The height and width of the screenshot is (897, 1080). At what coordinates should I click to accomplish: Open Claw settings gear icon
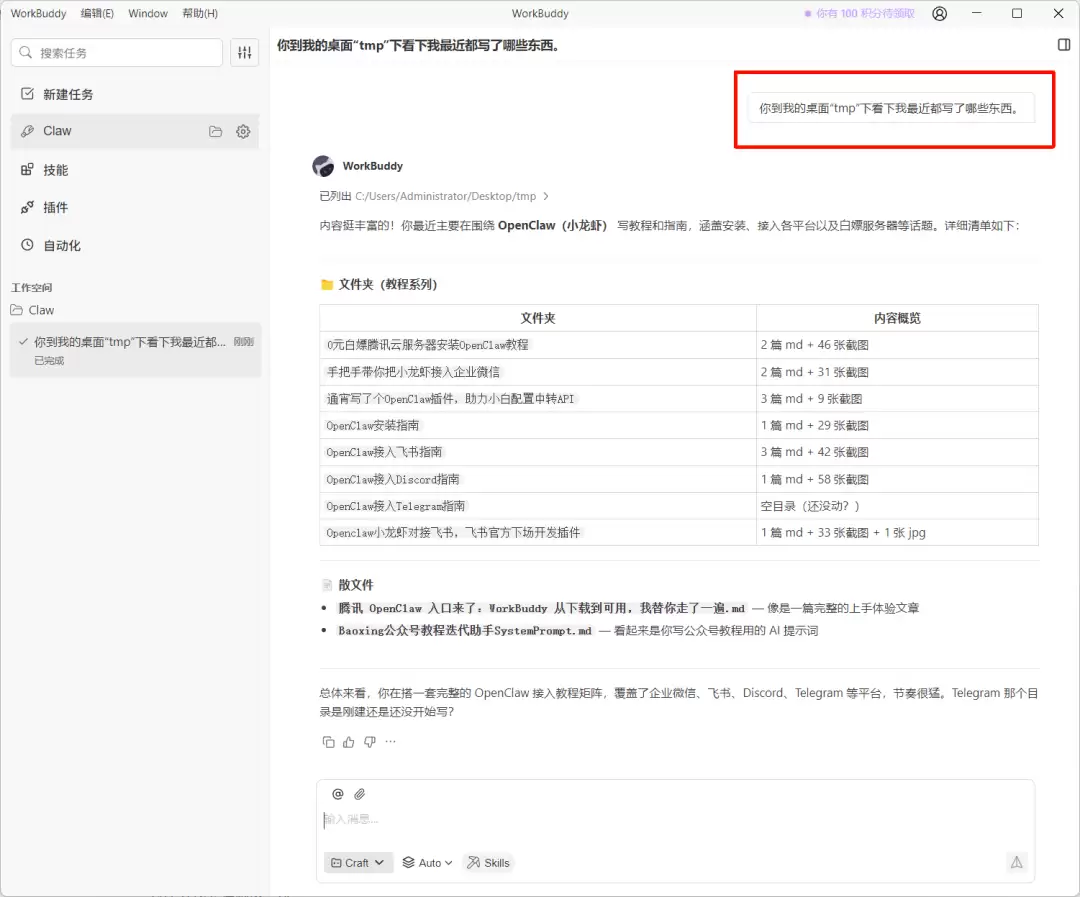tap(243, 131)
